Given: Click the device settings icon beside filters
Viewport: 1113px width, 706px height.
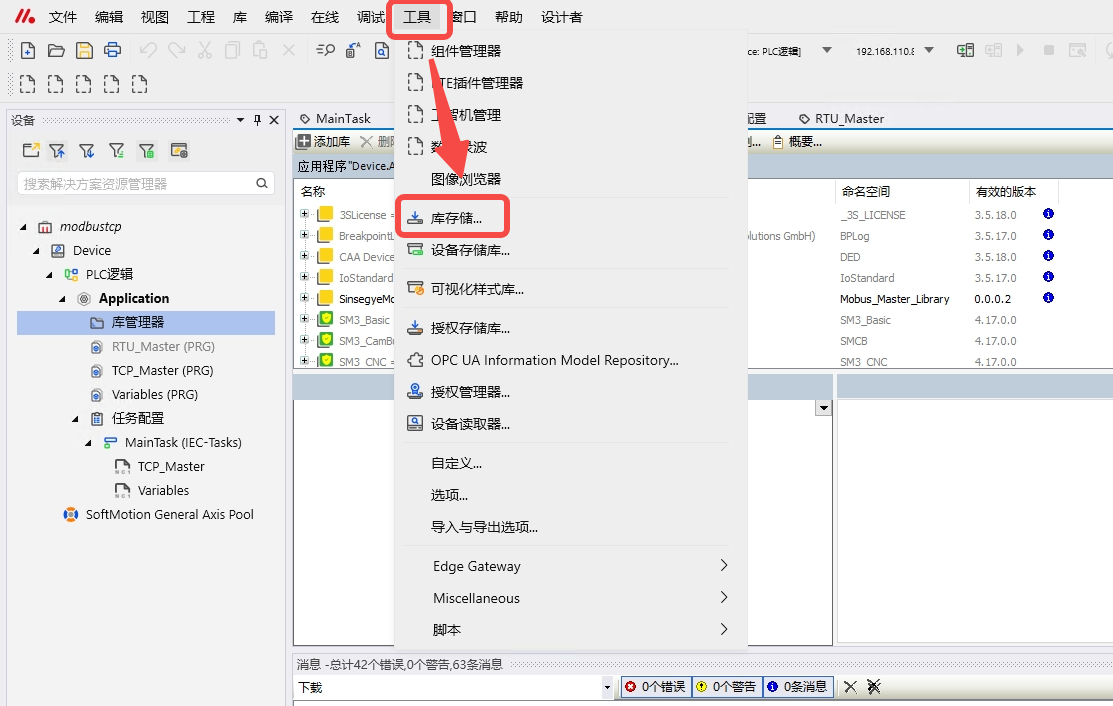Looking at the screenshot, I should pyautogui.click(x=179, y=150).
